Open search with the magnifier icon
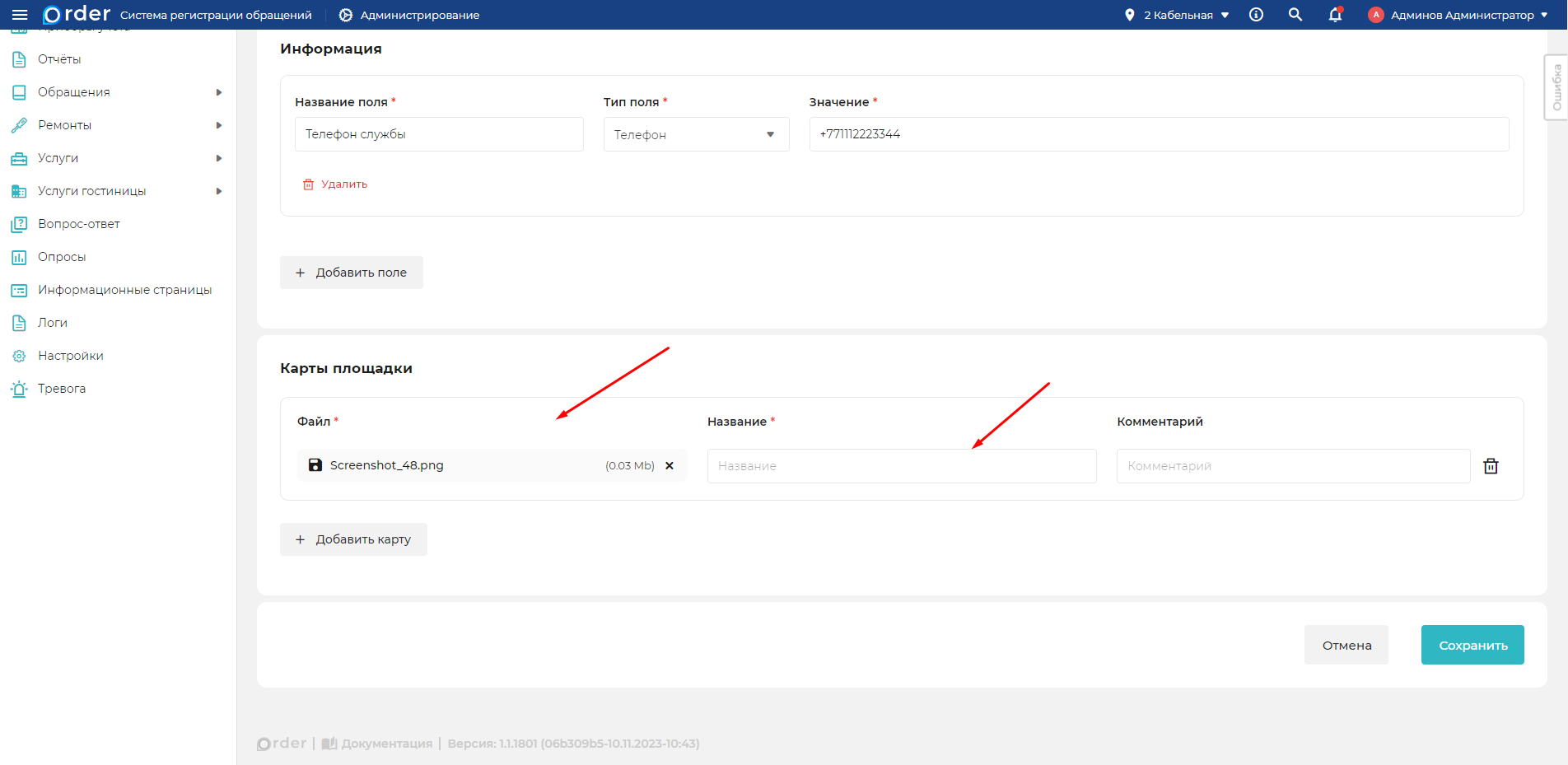This screenshot has width=1568, height=765. click(1295, 15)
